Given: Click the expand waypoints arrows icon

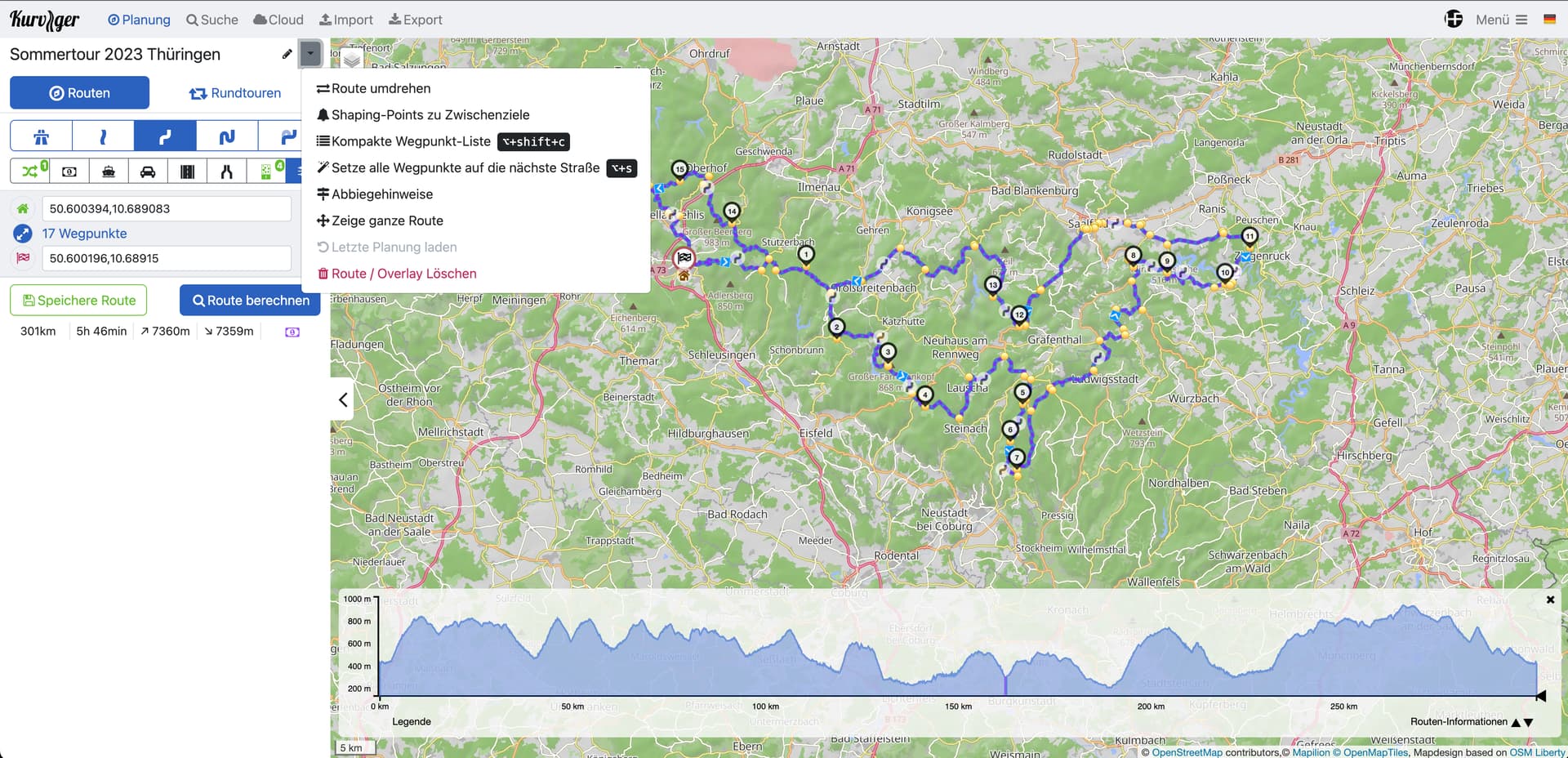Looking at the screenshot, I should click(23, 234).
